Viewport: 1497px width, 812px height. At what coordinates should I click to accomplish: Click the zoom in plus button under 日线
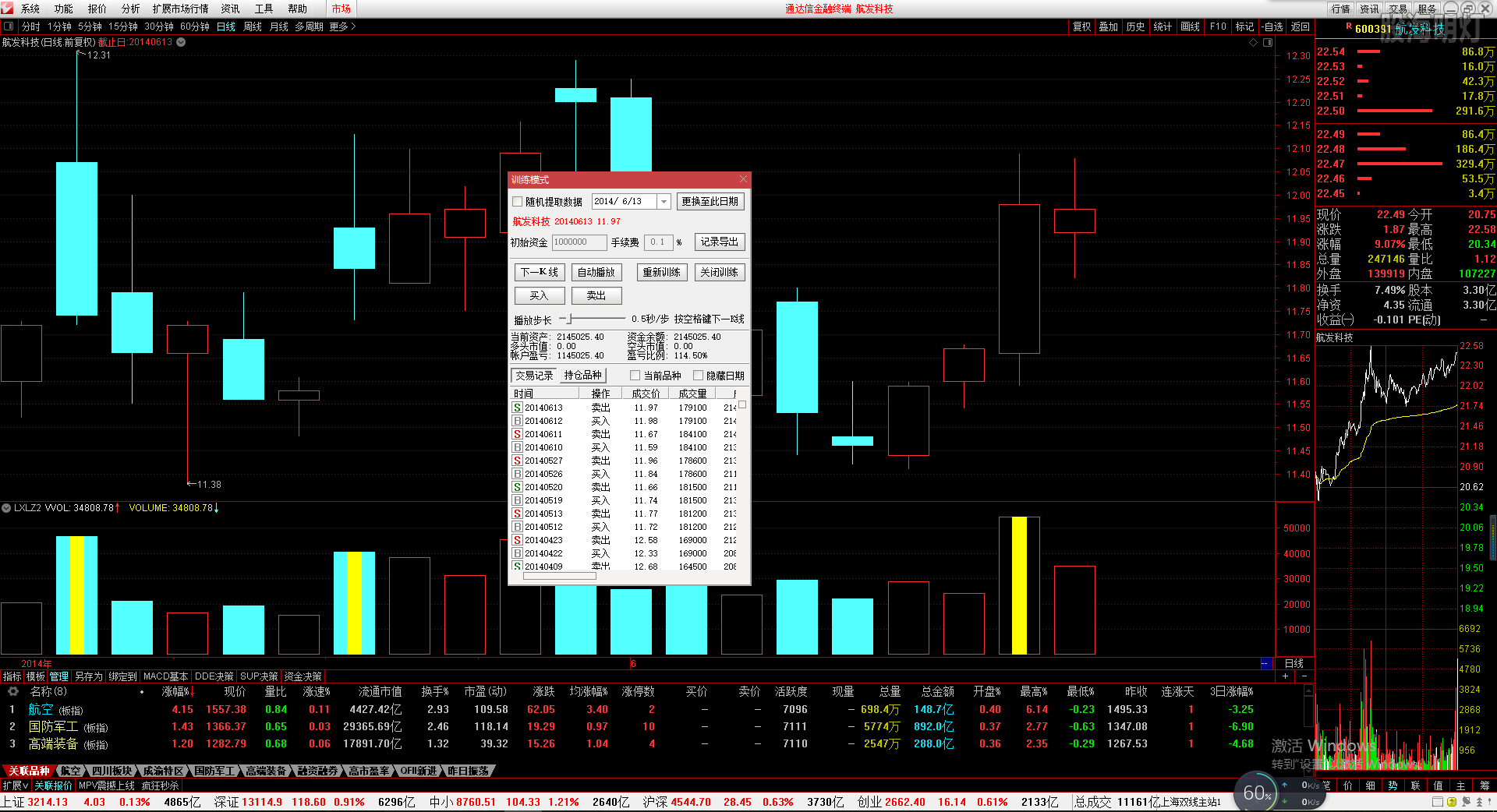pyautogui.click(x=1285, y=676)
